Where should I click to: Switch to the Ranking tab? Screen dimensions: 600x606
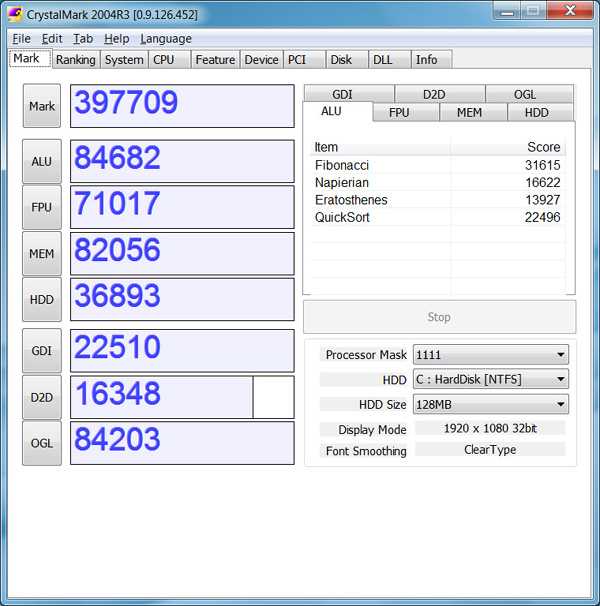[76, 60]
